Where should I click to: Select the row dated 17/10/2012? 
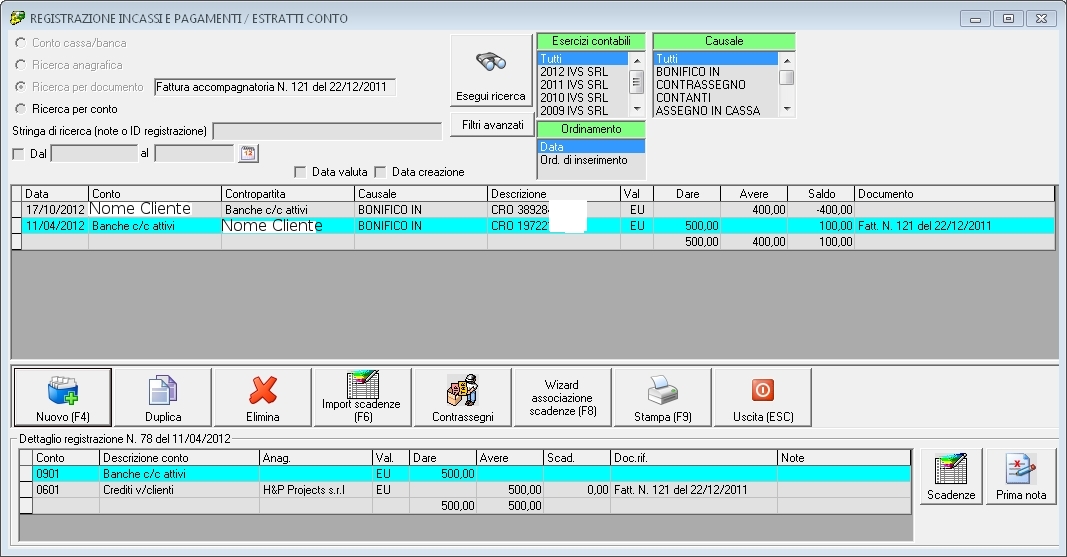pos(533,209)
